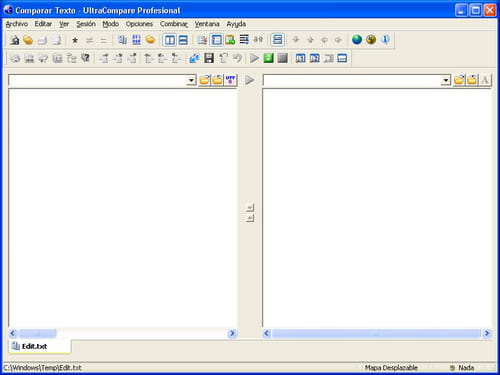
Task: Click the gray undo arrow icon
Action: (237, 58)
